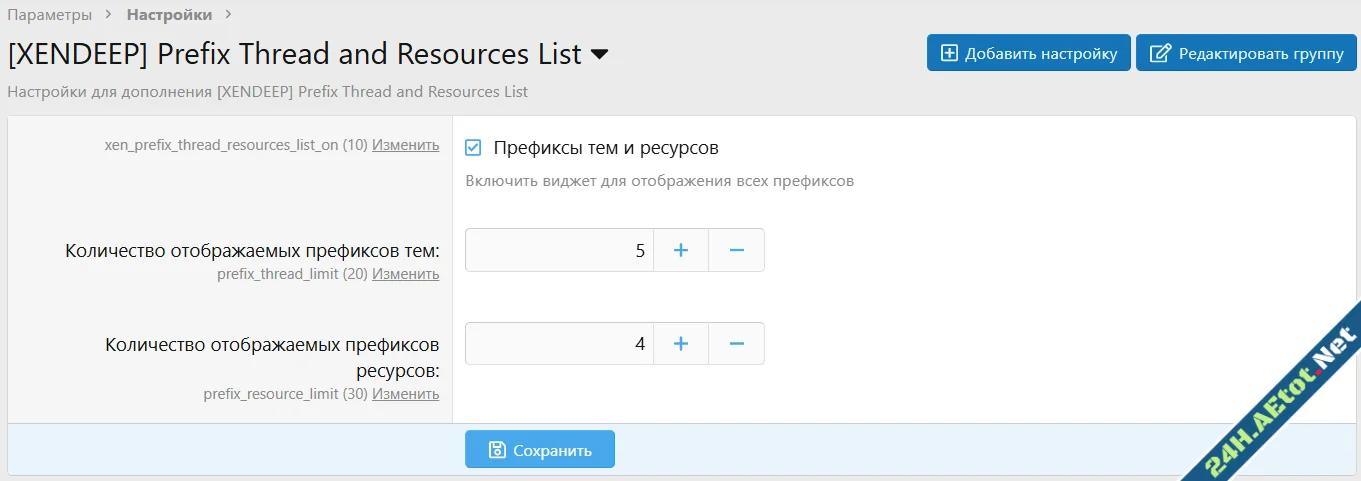
Task: Click Изменить link for prefix_resource_limit
Action: [x=405, y=394]
